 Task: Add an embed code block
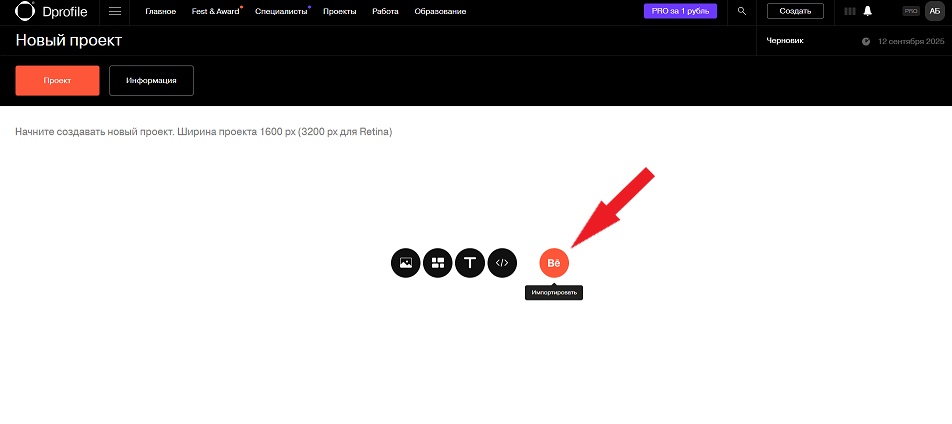click(502, 263)
